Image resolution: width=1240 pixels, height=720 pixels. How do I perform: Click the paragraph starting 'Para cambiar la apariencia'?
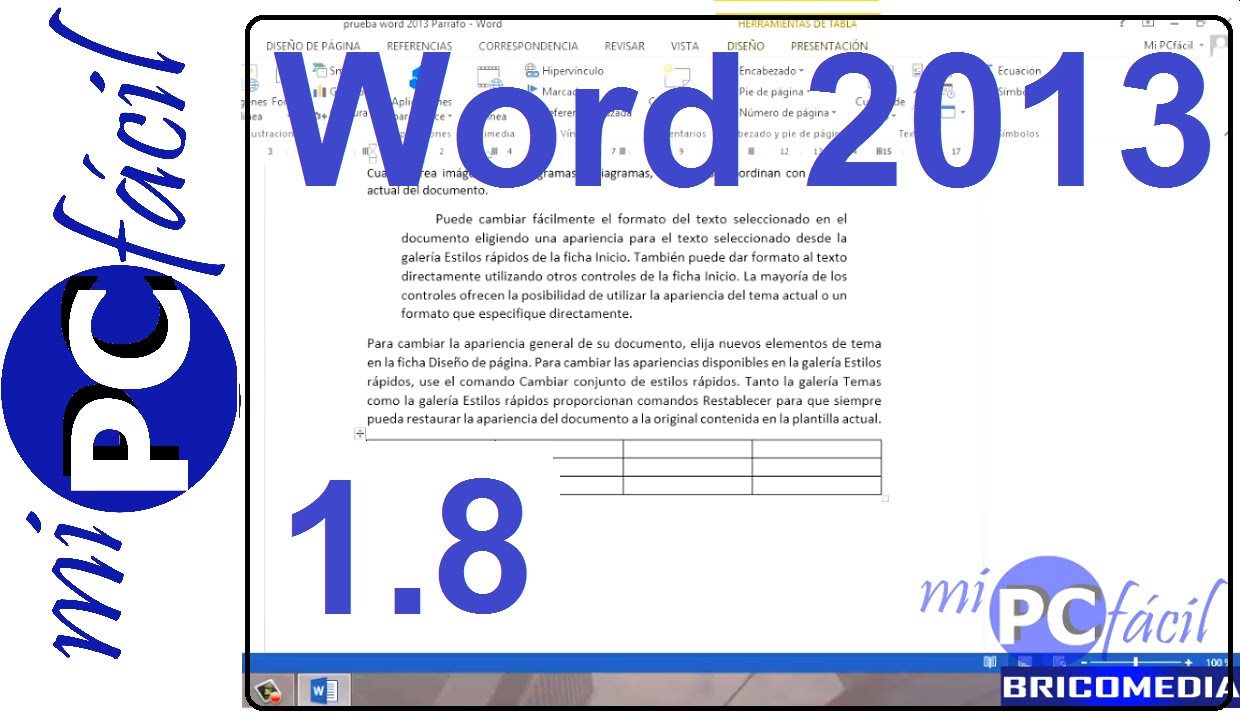coord(624,381)
